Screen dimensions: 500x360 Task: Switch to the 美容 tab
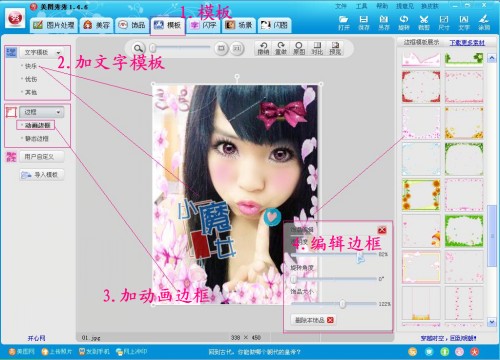97,25
